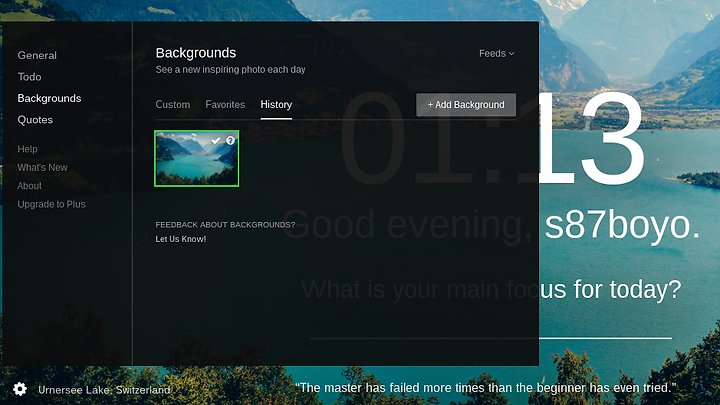Image resolution: width=720 pixels, height=405 pixels.
Task: Switch to the Custom tab
Action: [x=173, y=105]
